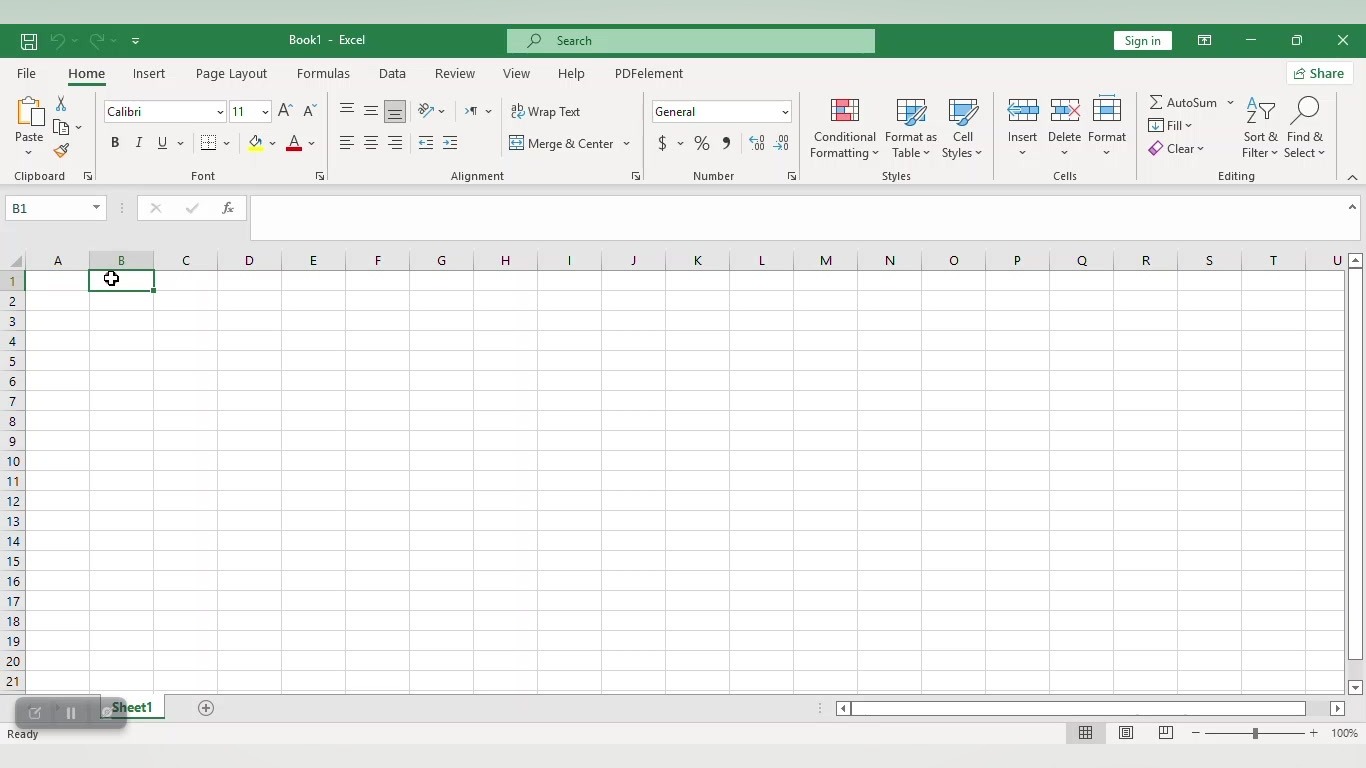Image resolution: width=1366 pixels, height=768 pixels.
Task: Center text horizontally
Action: (371, 143)
